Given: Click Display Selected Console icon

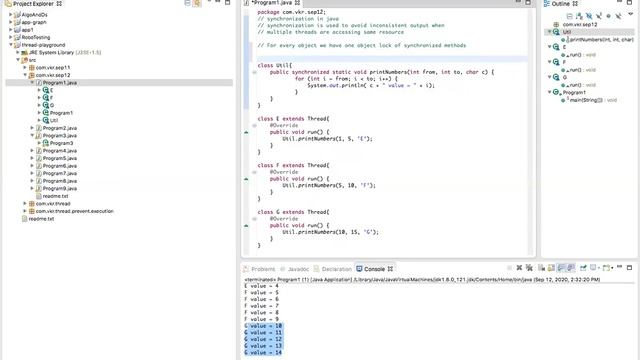Looking at the screenshot, I should 593,268.
